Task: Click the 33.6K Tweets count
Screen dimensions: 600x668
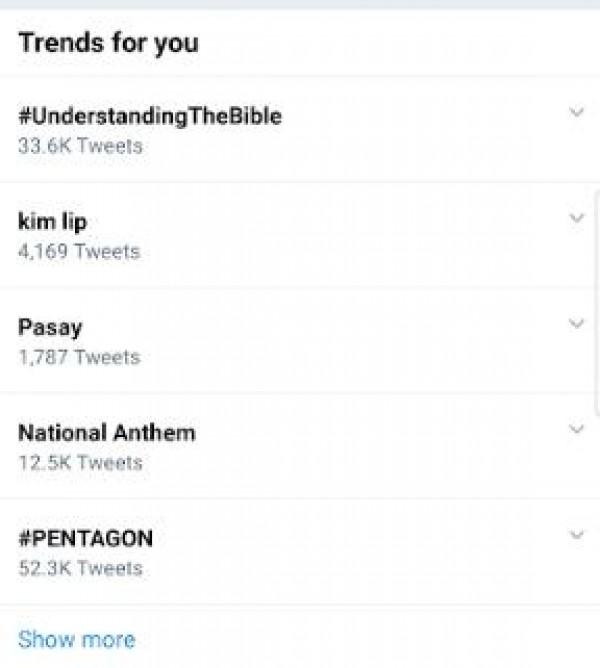Action: (81, 146)
